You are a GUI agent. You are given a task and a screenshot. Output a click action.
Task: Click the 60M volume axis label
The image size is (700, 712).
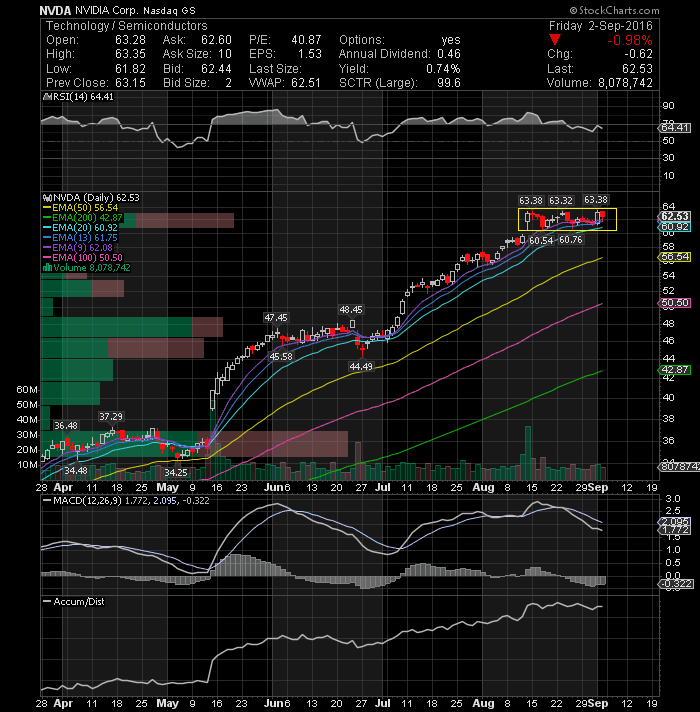pos(27,390)
